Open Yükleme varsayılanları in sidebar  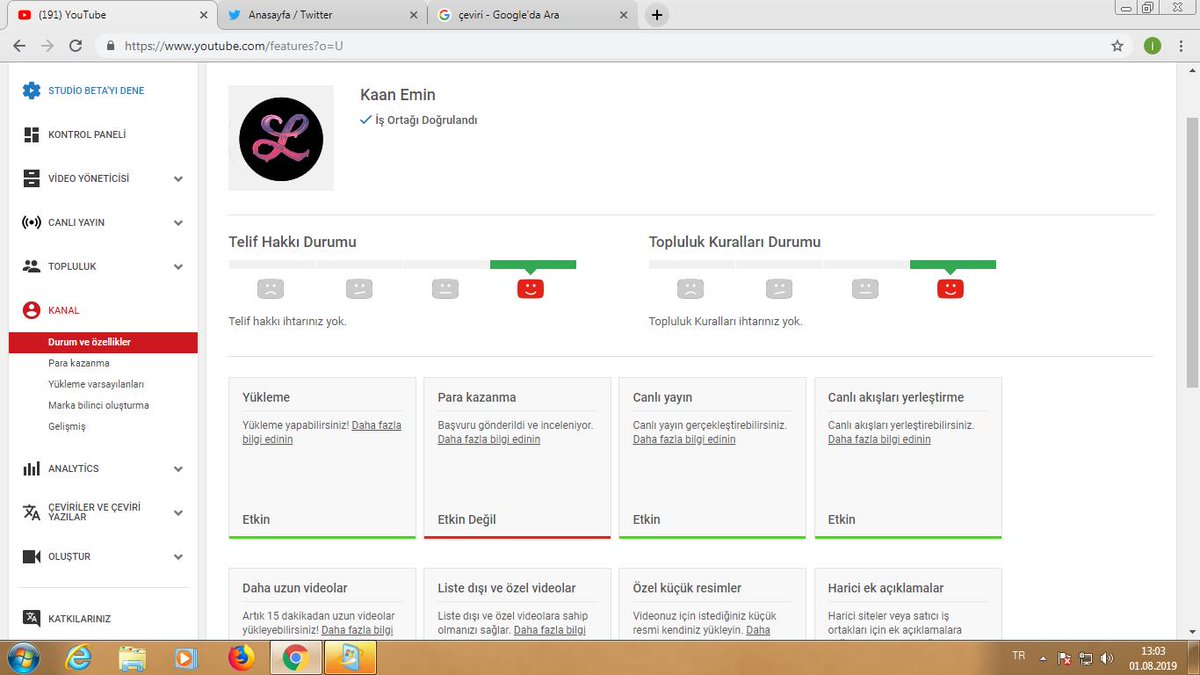[x=96, y=384]
